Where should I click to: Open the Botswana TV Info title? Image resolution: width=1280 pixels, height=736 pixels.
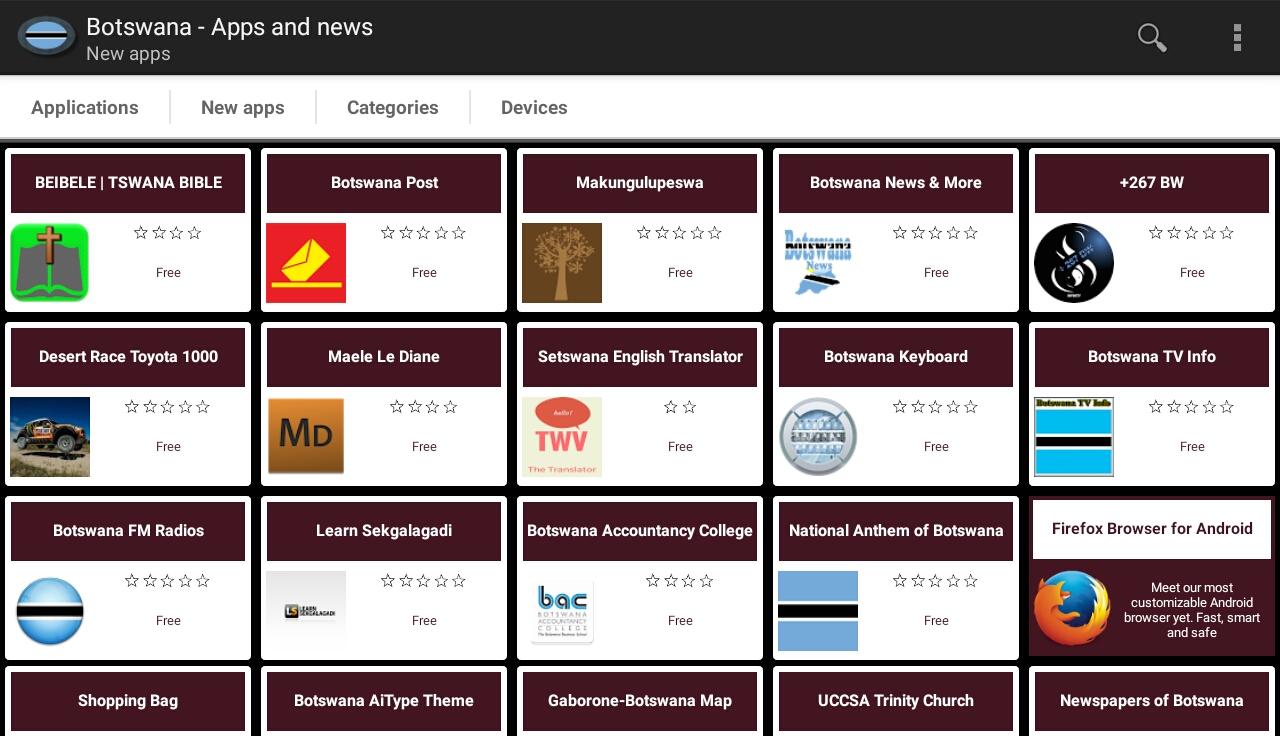tap(1152, 357)
